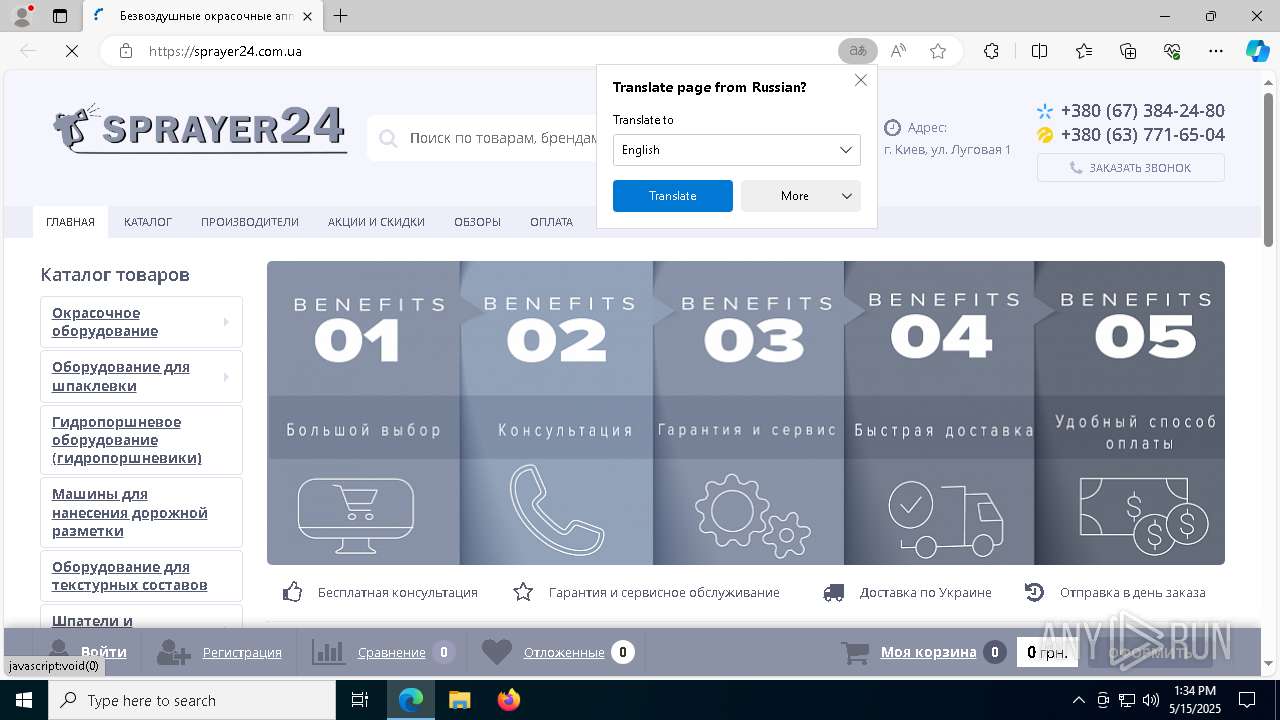This screenshot has height=720, width=1280.
Task: Open Edge profile avatar icon
Action: tap(21, 16)
